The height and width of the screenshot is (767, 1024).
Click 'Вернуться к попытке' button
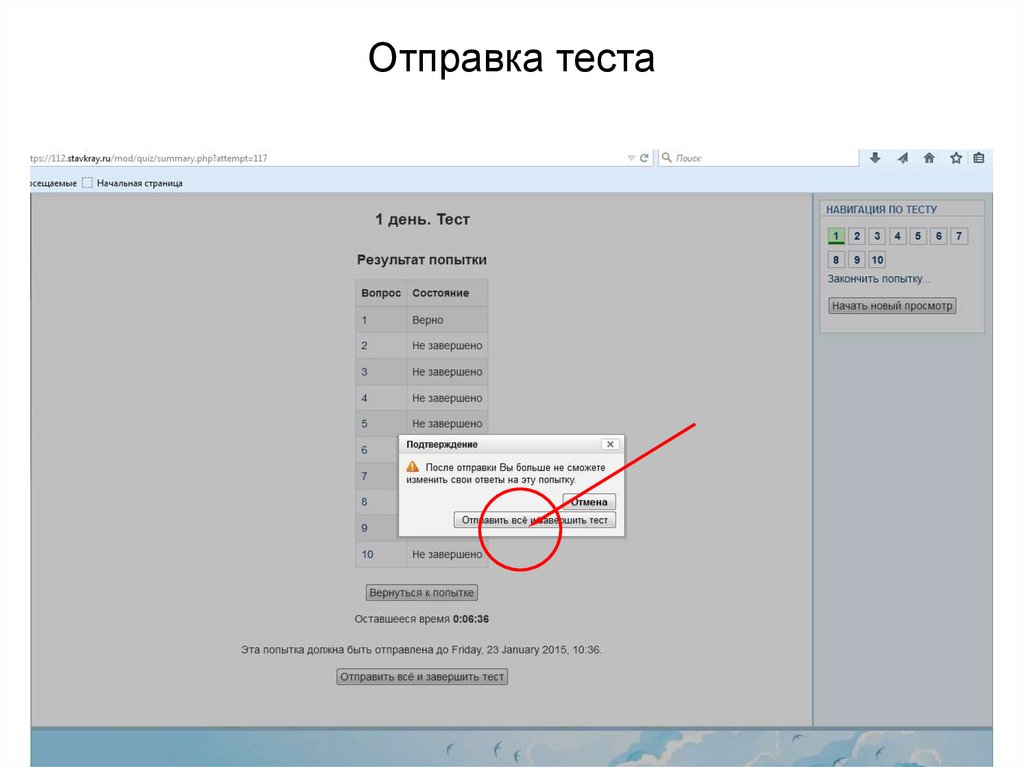click(422, 592)
